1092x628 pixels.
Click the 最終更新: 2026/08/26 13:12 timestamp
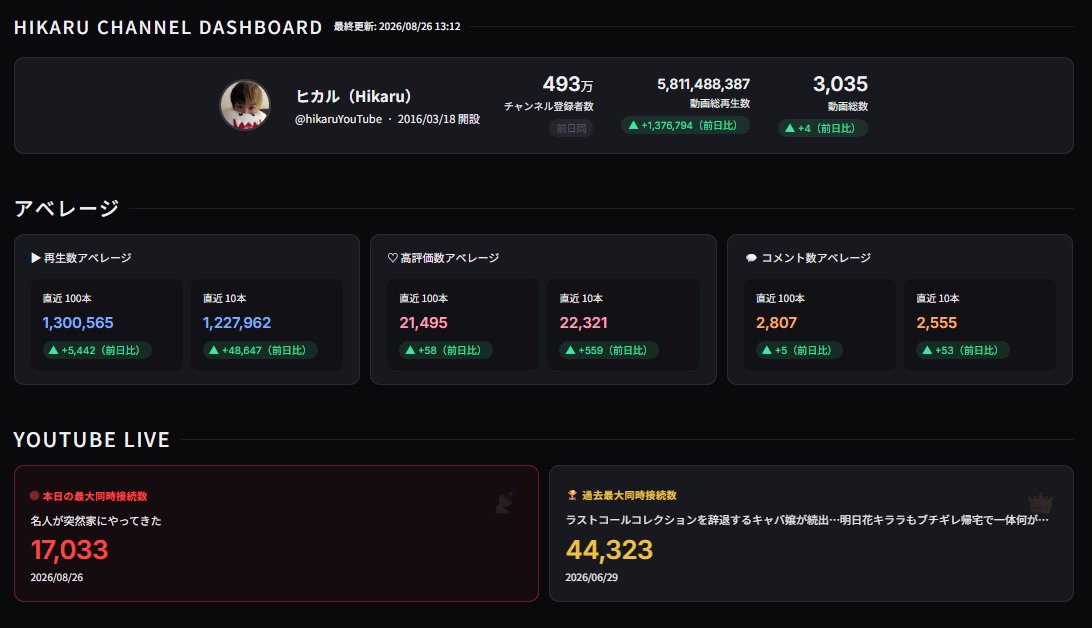[x=397, y=26]
